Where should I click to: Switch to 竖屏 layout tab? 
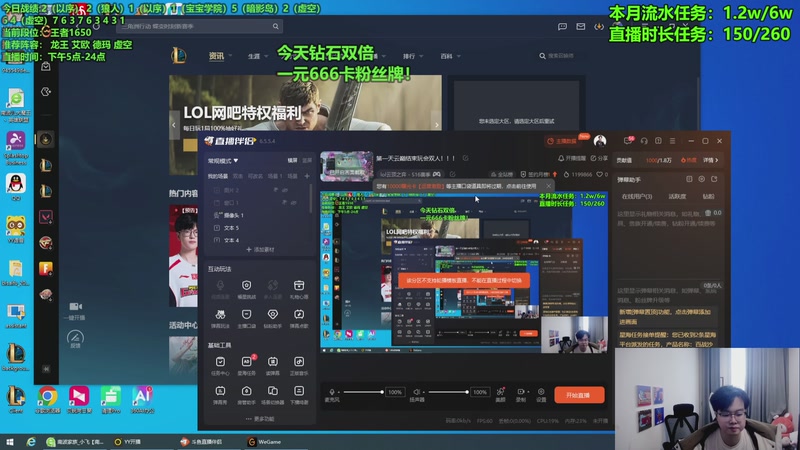tap(307, 160)
